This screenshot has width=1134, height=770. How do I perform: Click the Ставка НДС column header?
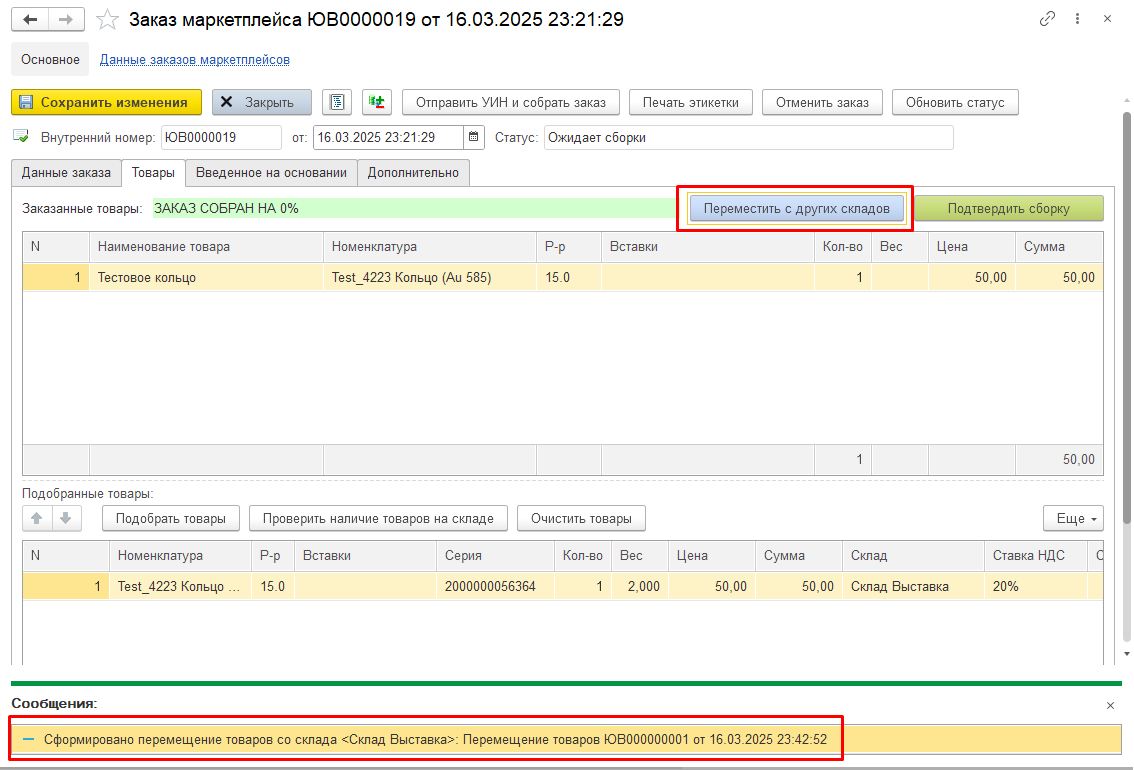coord(1036,555)
